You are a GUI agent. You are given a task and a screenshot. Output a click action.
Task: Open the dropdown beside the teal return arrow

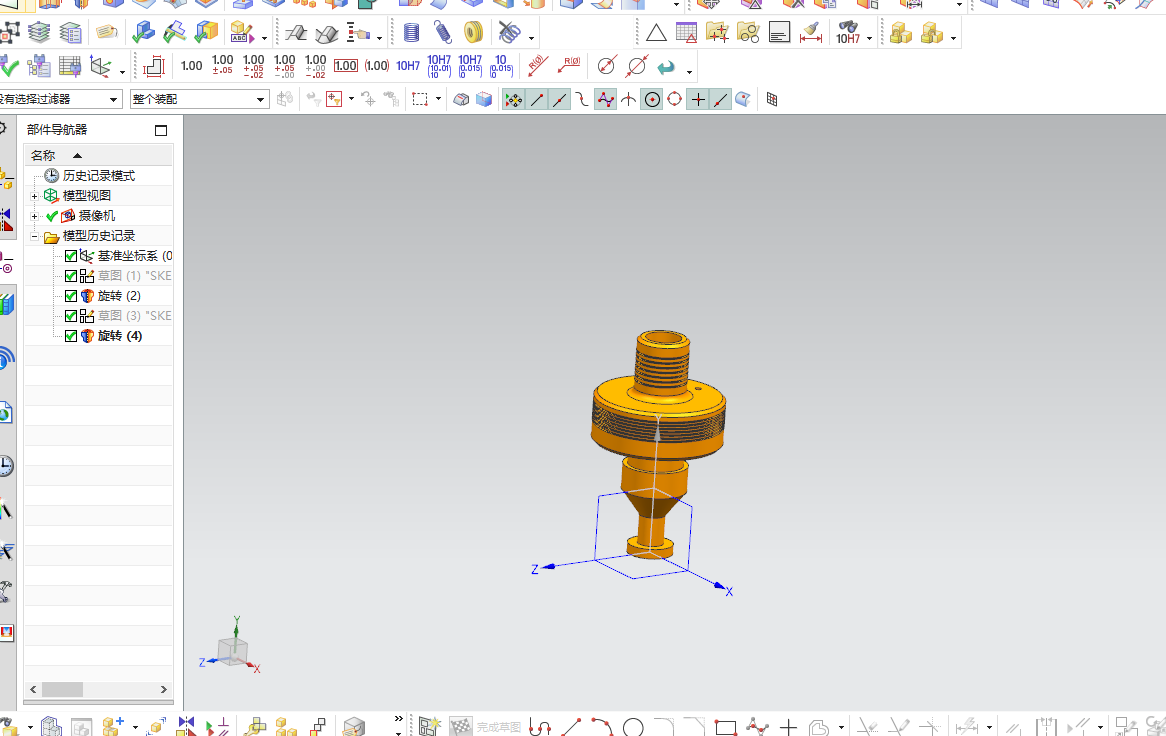[x=689, y=72]
